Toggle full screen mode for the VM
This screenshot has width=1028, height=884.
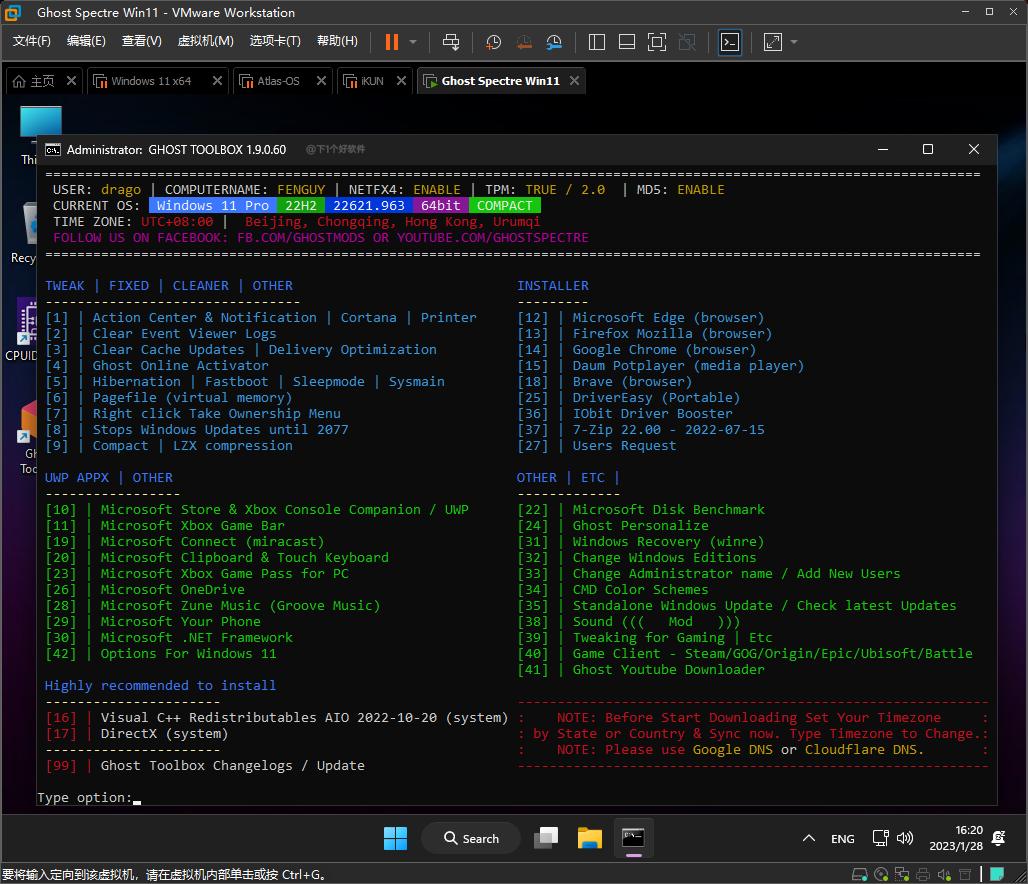[x=656, y=42]
